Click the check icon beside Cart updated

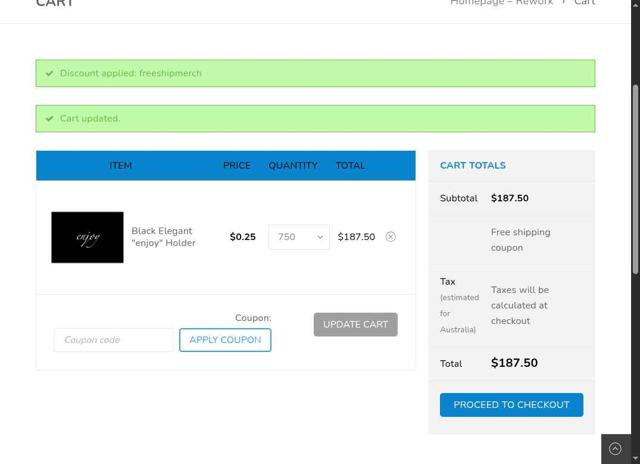[49, 119]
